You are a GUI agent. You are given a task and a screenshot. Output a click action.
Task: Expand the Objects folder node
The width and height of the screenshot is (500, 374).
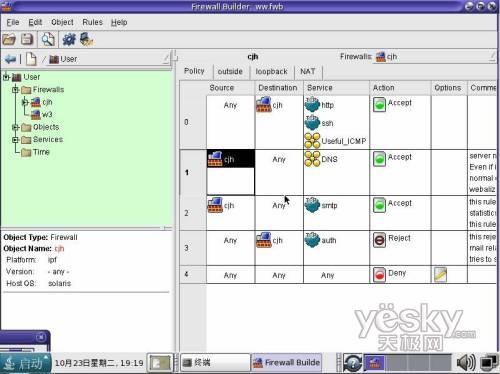[15, 127]
